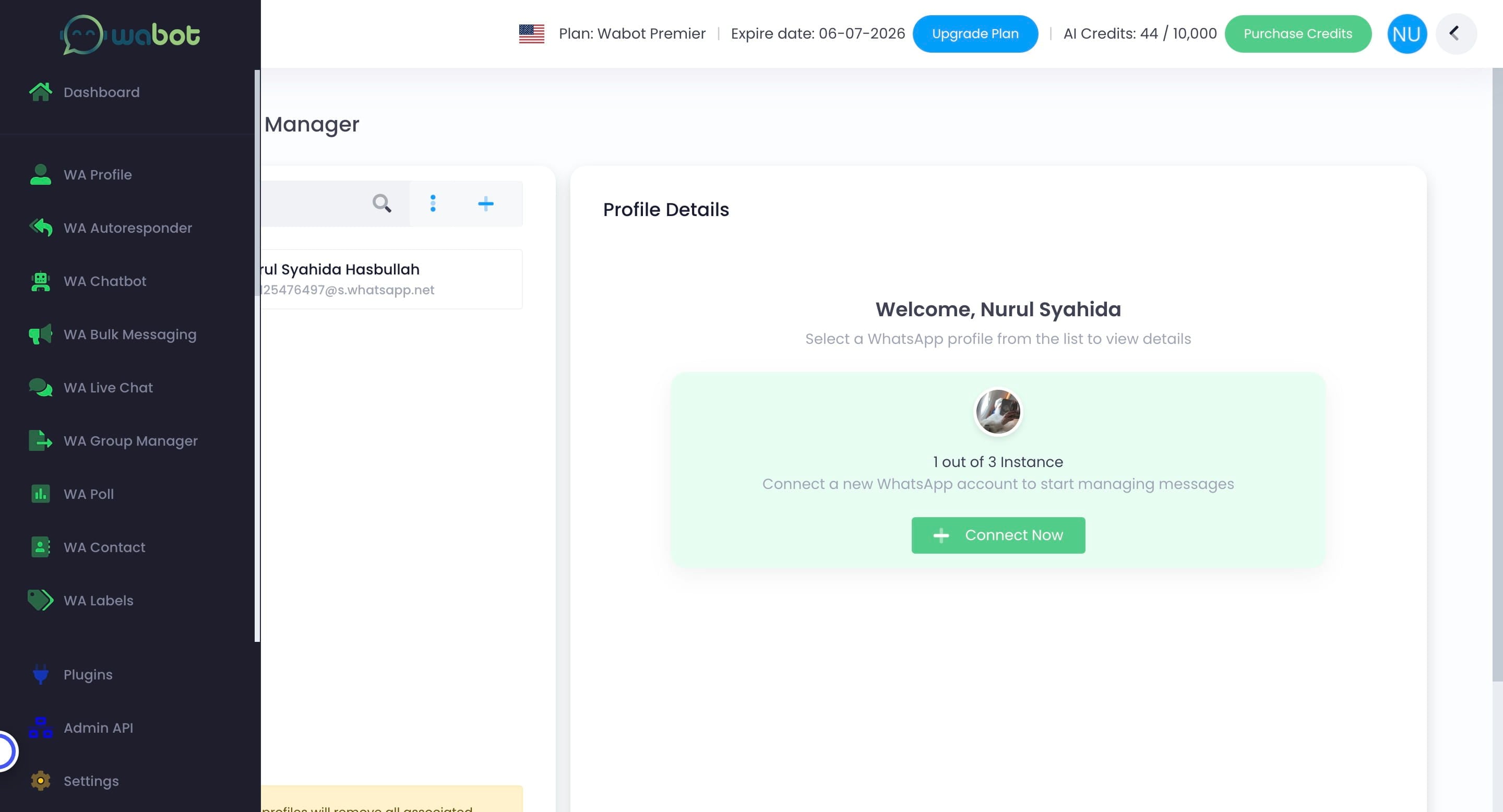Click the WA Chatbot robot icon
The width and height of the screenshot is (1503, 812).
(40, 282)
